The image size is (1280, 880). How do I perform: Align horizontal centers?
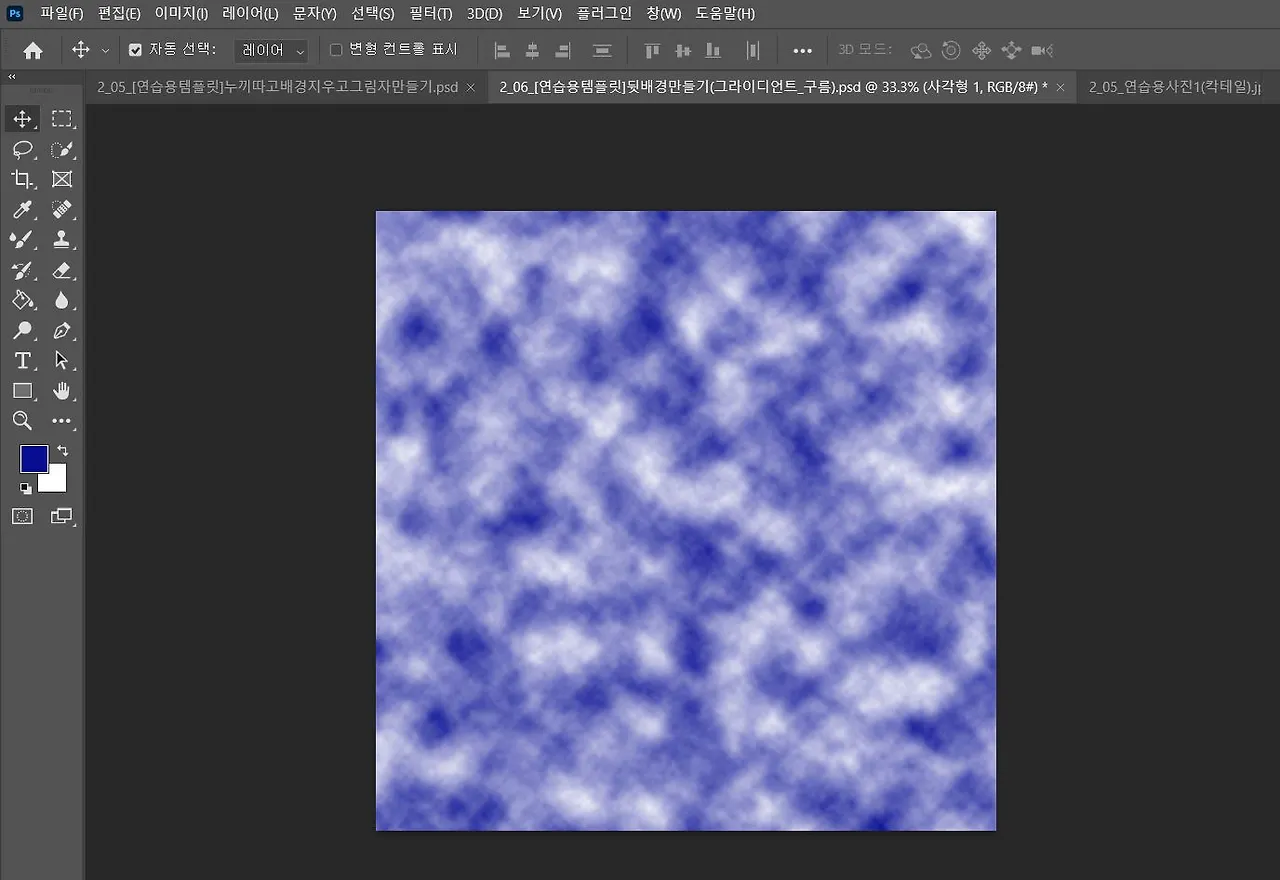(533, 50)
